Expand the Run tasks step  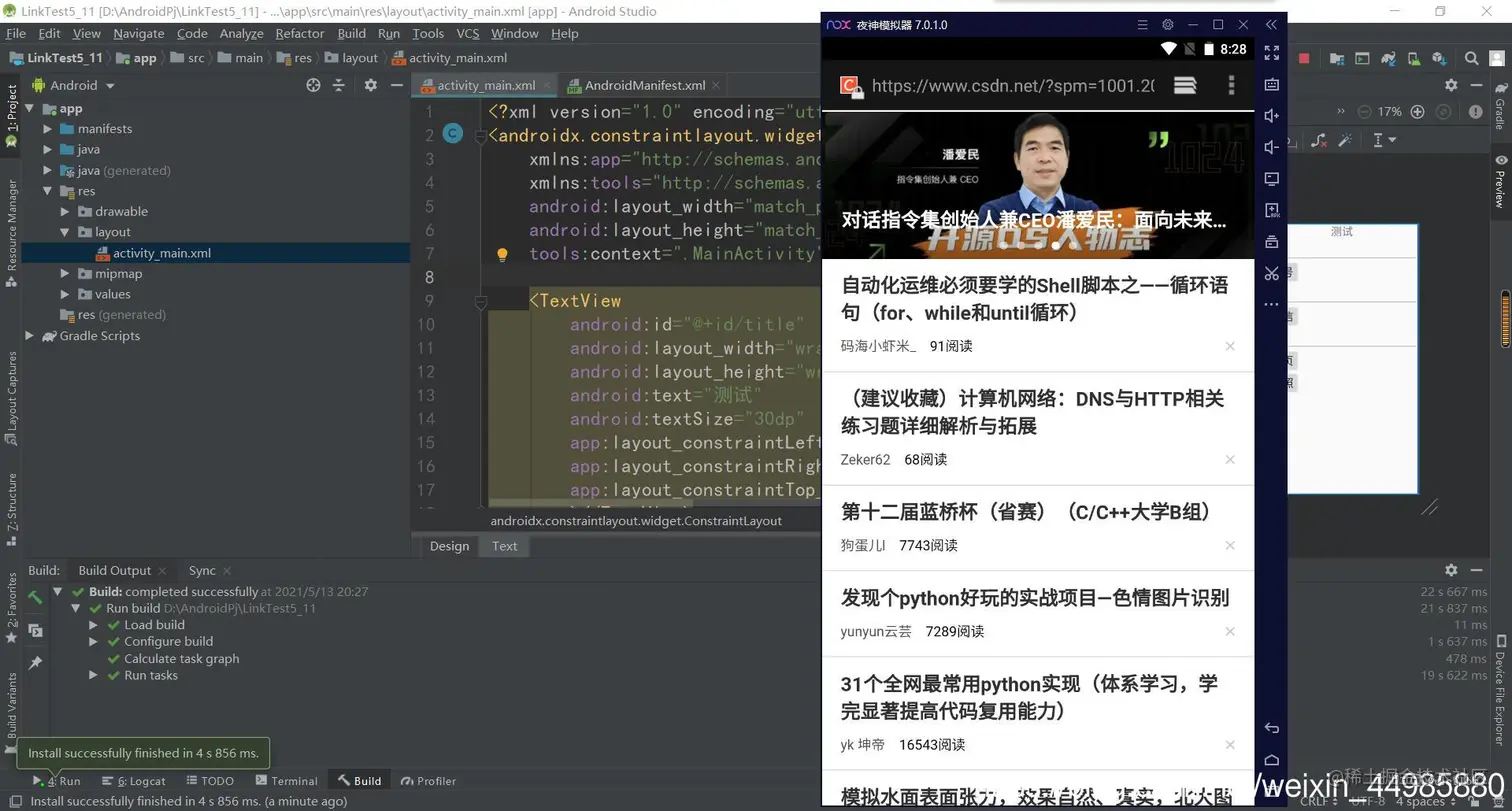94,676
